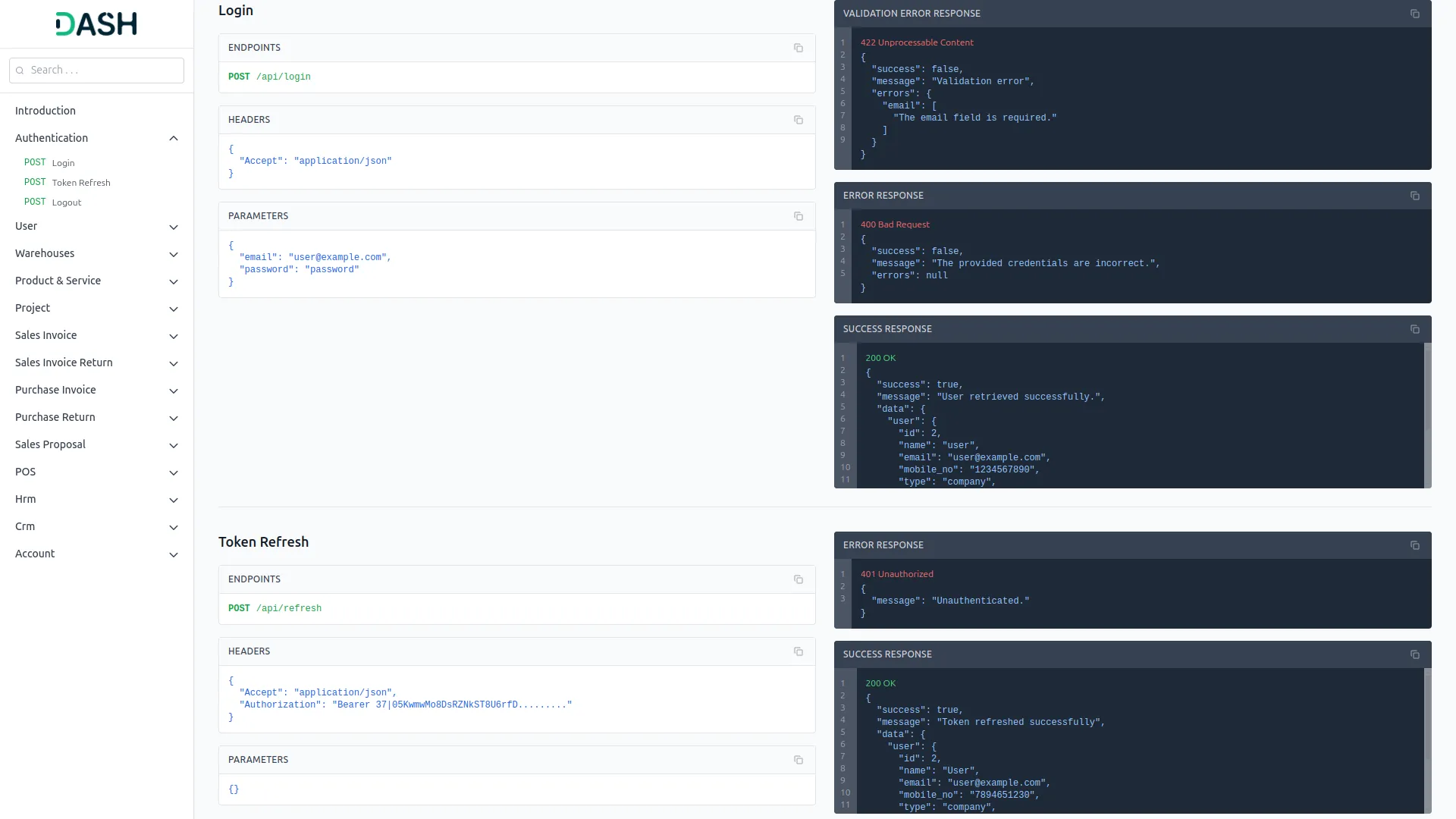Copy the Token Refresh endpoint path

tap(799, 579)
